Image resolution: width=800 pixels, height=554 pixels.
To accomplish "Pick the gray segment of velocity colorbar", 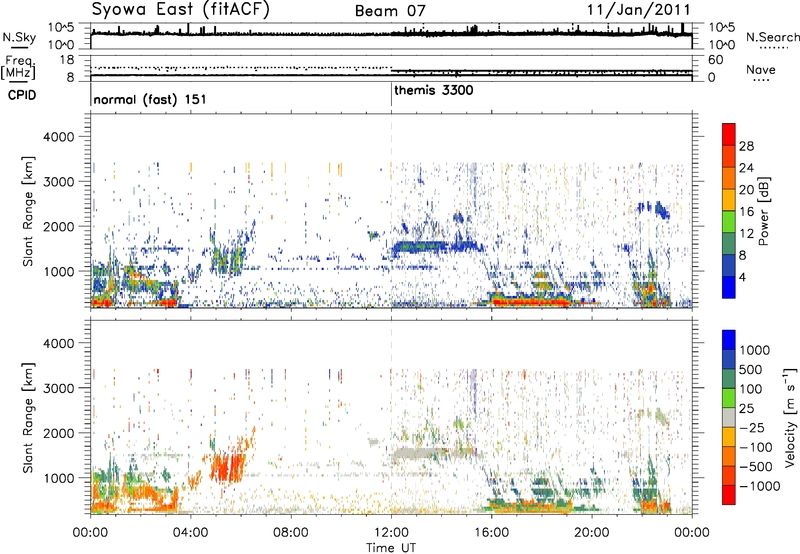I will point(729,418).
